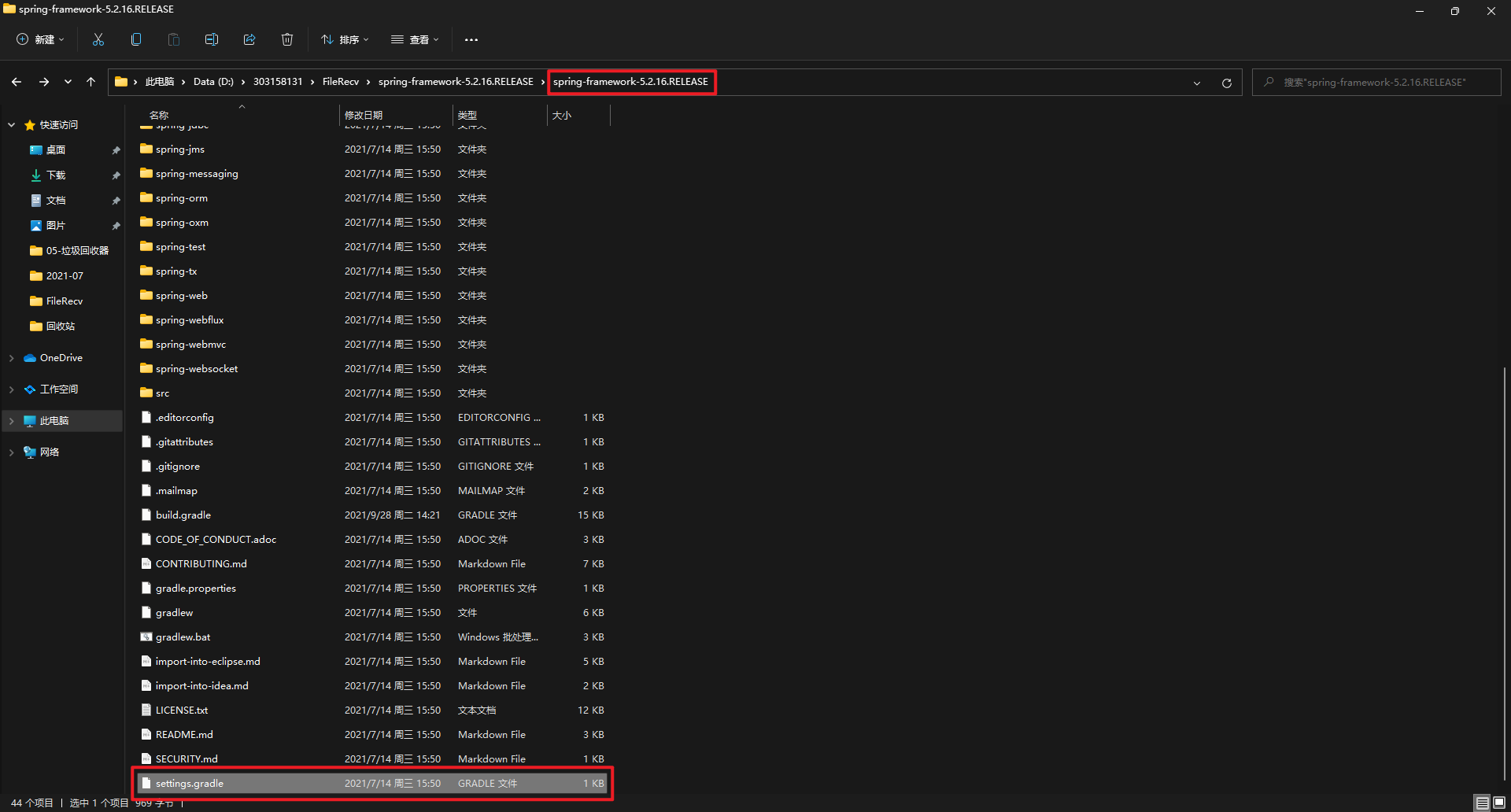Expand the 工作空间 tree node
Screen dimensions: 1511x812
(x=11, y=389)
